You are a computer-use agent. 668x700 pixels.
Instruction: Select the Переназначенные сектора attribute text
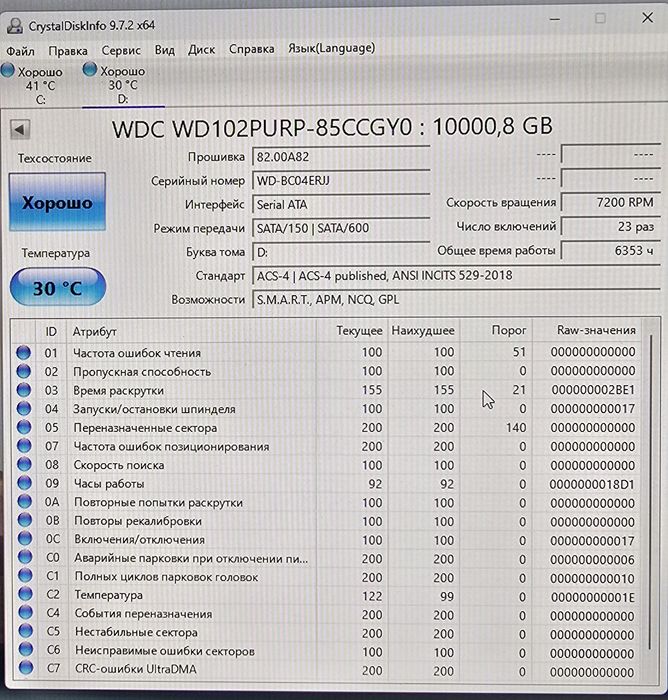(x=145, y=428)
